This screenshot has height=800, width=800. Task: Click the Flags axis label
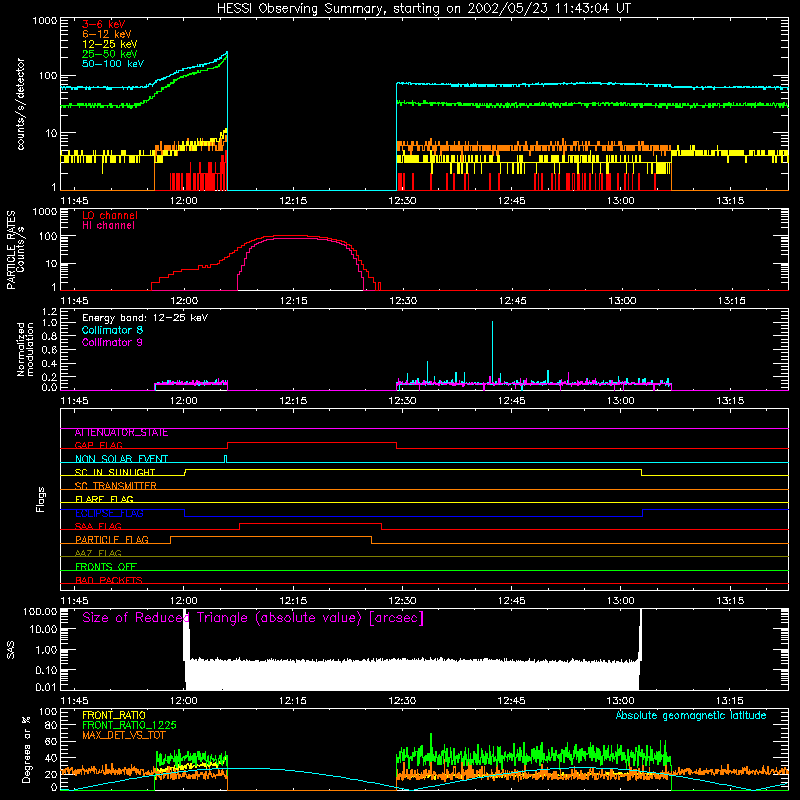click(40, 499)
